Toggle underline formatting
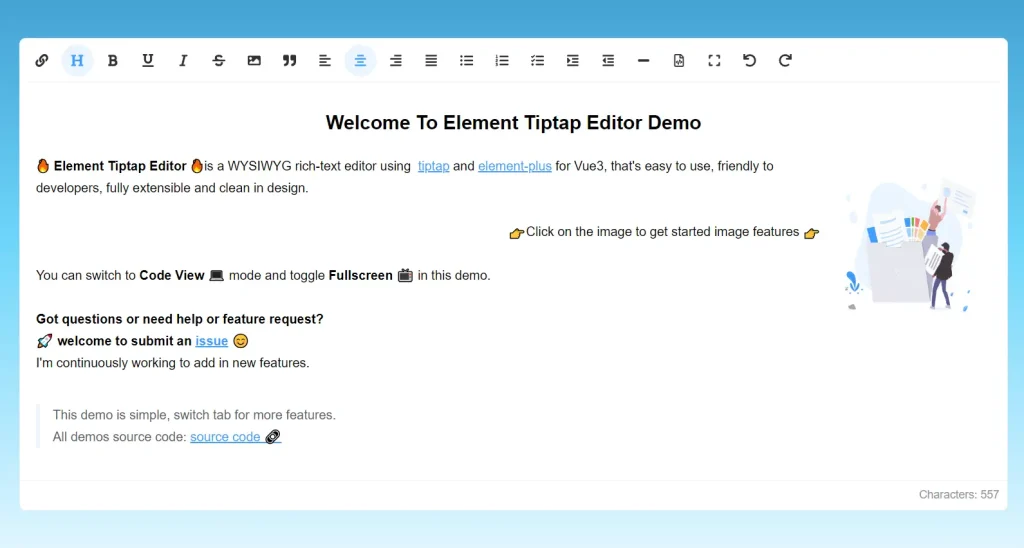This screenshot has height=548, width=1024. (x=148, y=61)
